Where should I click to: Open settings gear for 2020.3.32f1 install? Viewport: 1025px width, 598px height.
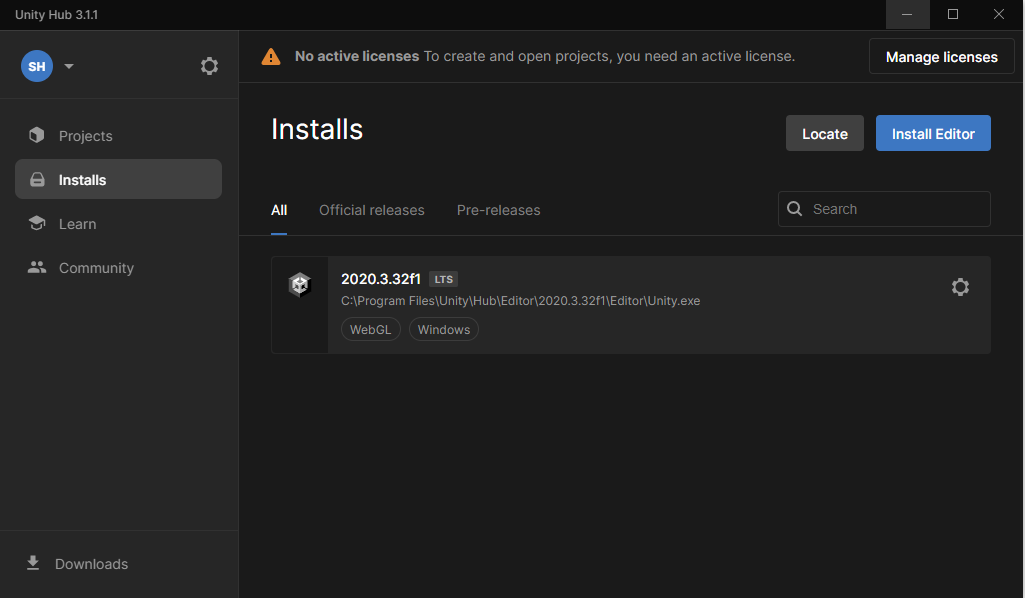(x=960, y=287)
